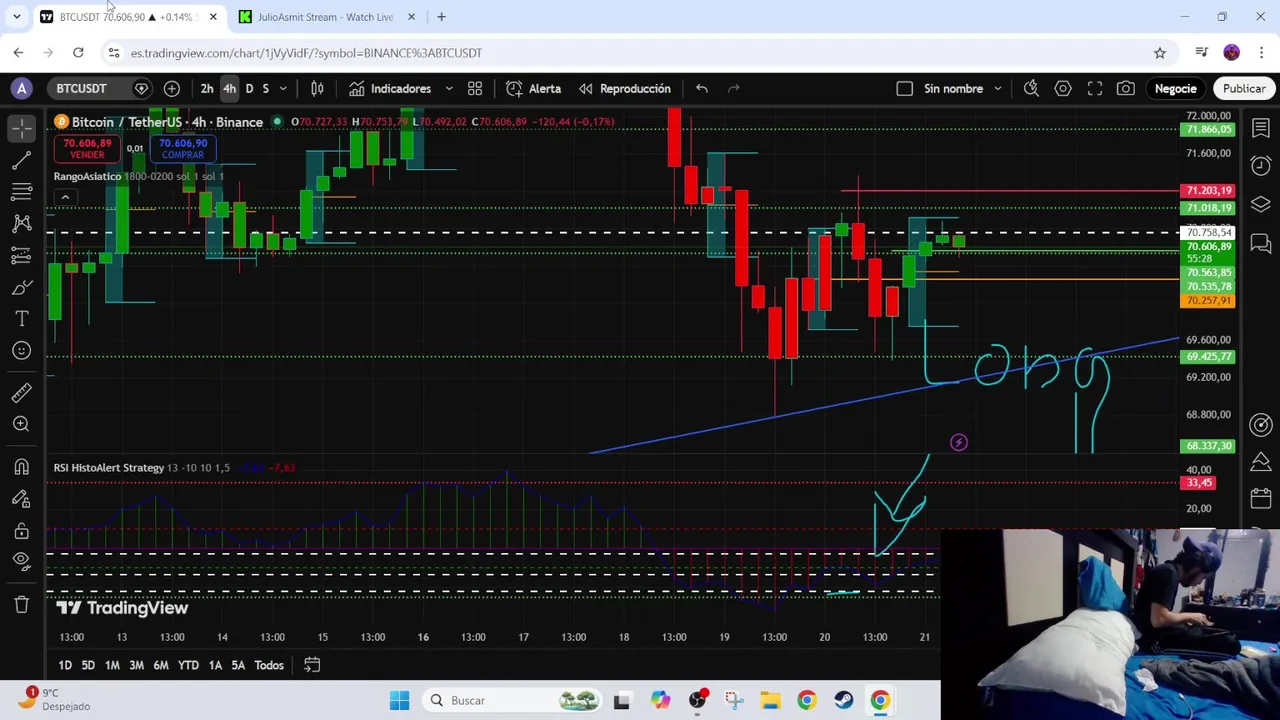
Task: Open the chart type candles selector
Action: pyautogui.click(x=317, y=89)
